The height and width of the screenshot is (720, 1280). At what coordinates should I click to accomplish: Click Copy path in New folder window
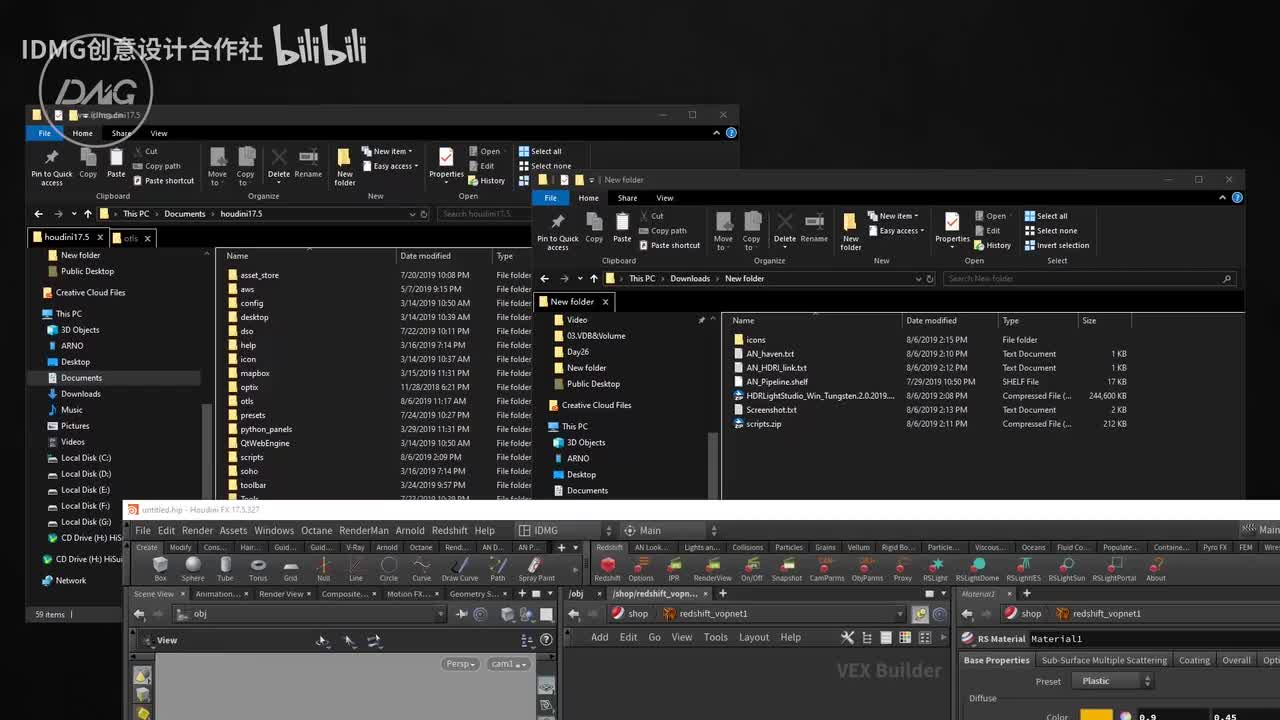click(x=662, y=230)
